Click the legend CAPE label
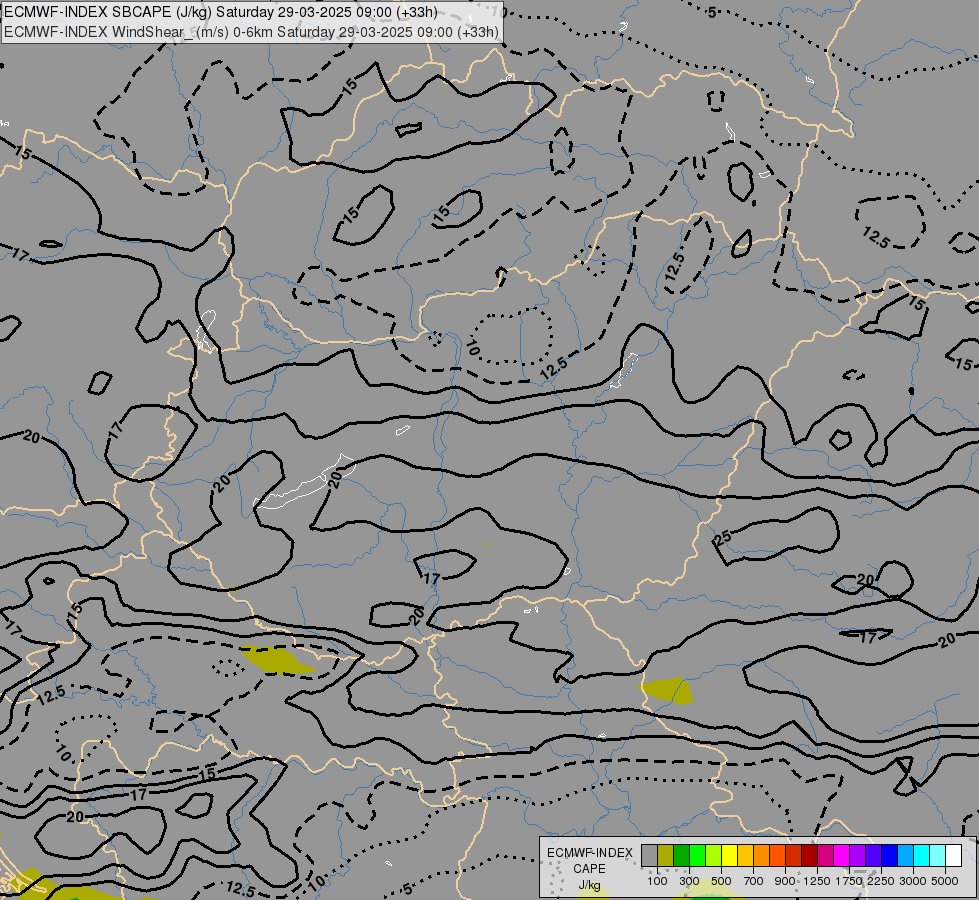 point(589,869)
